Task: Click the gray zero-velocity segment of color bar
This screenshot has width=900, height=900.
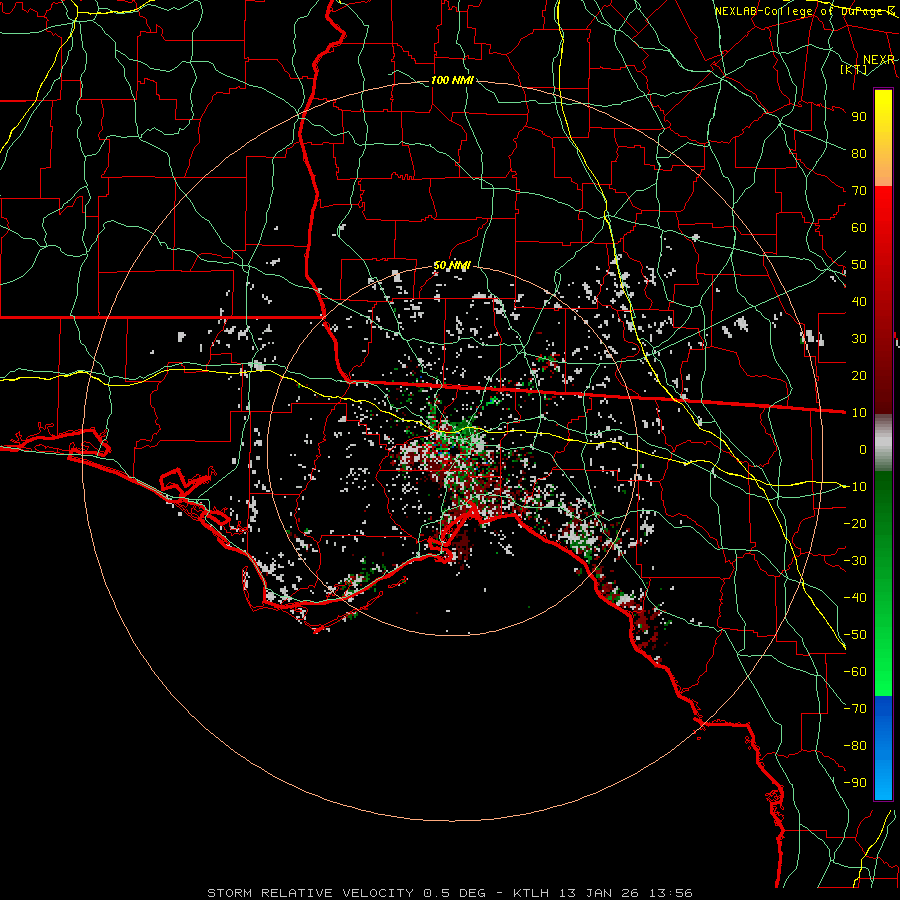Action: tap(883, 443)
